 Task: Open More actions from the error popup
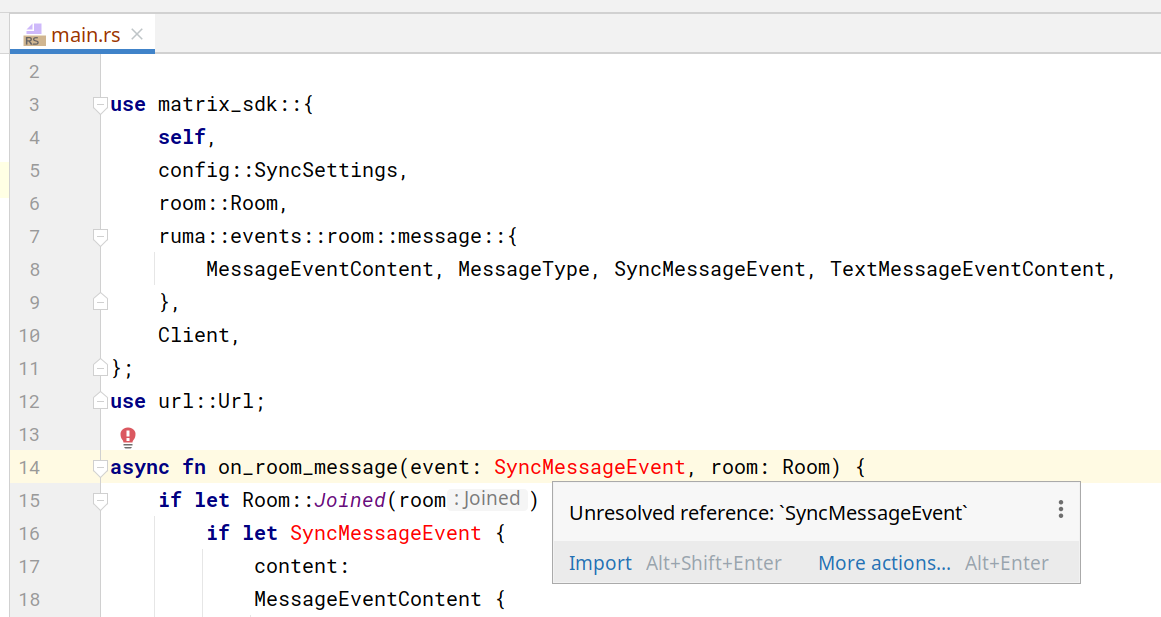click(x=883, y=562)
